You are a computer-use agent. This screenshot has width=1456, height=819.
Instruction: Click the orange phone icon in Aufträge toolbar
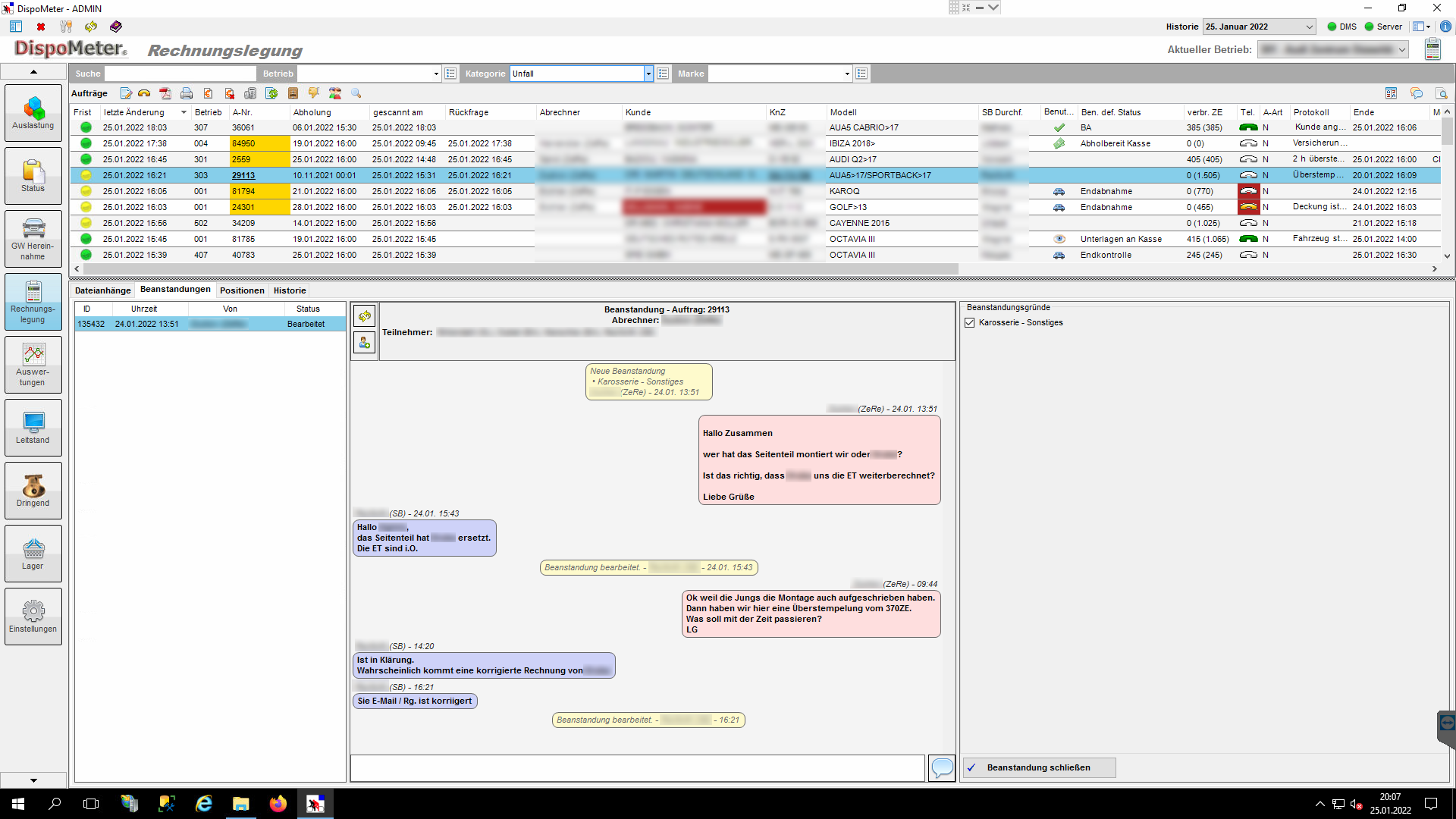pos(144,93)
